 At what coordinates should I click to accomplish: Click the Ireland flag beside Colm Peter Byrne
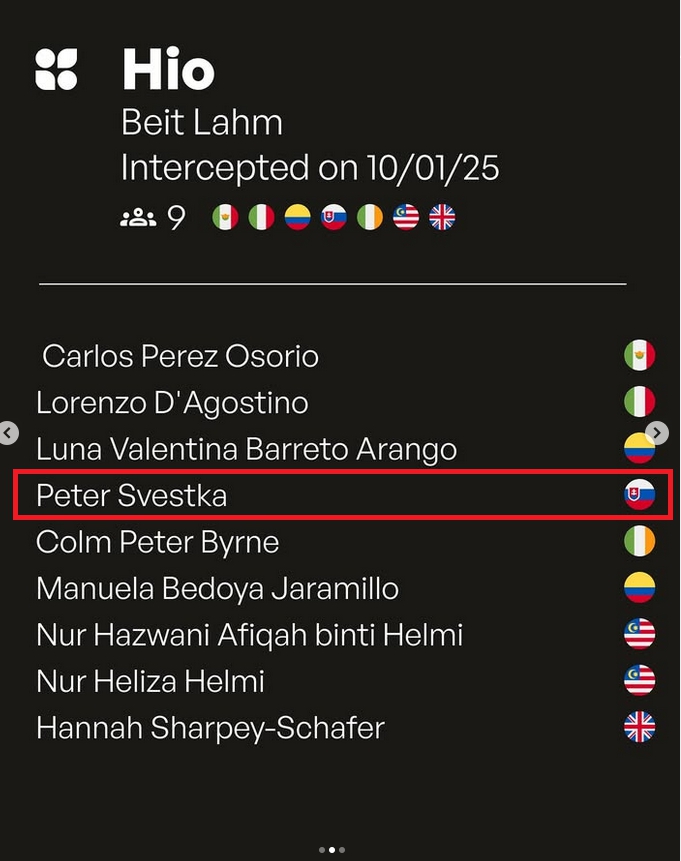639,542
